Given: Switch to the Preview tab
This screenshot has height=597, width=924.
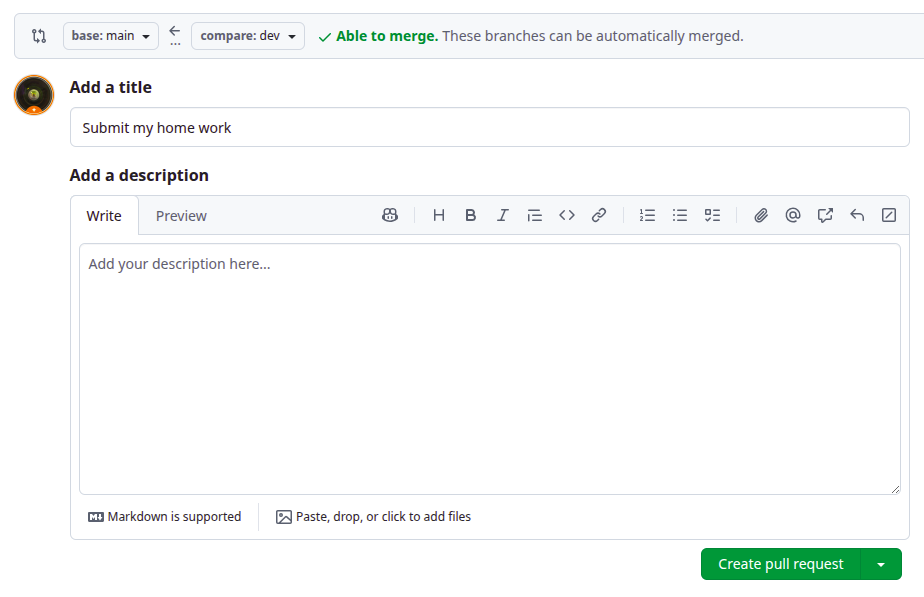Looking at the screenshot, I should tap(180, 215).
